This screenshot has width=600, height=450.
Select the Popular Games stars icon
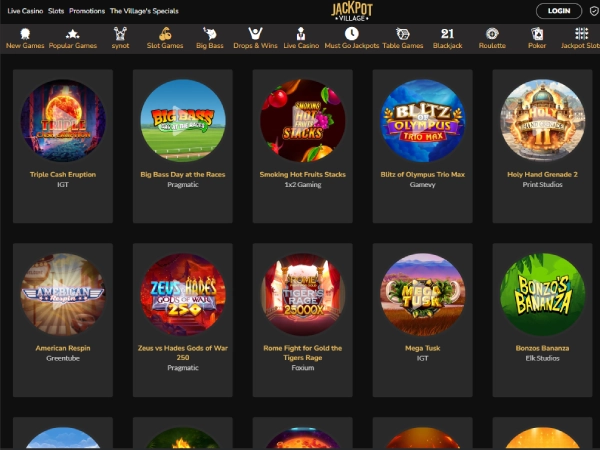(x=72, y=34)
